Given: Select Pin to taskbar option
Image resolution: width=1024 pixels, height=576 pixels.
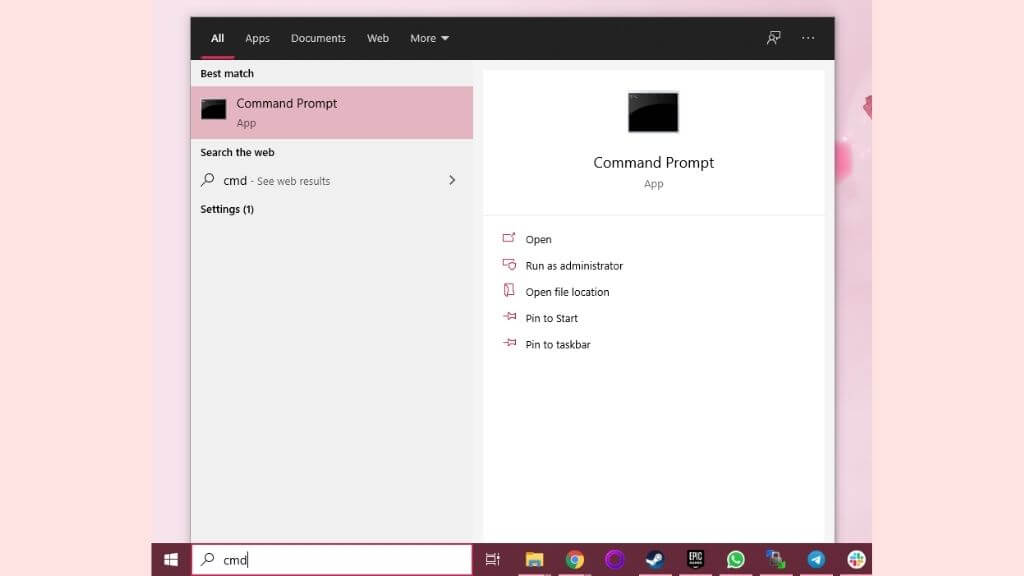Looking at the screenshot, I should click(557, 344).
